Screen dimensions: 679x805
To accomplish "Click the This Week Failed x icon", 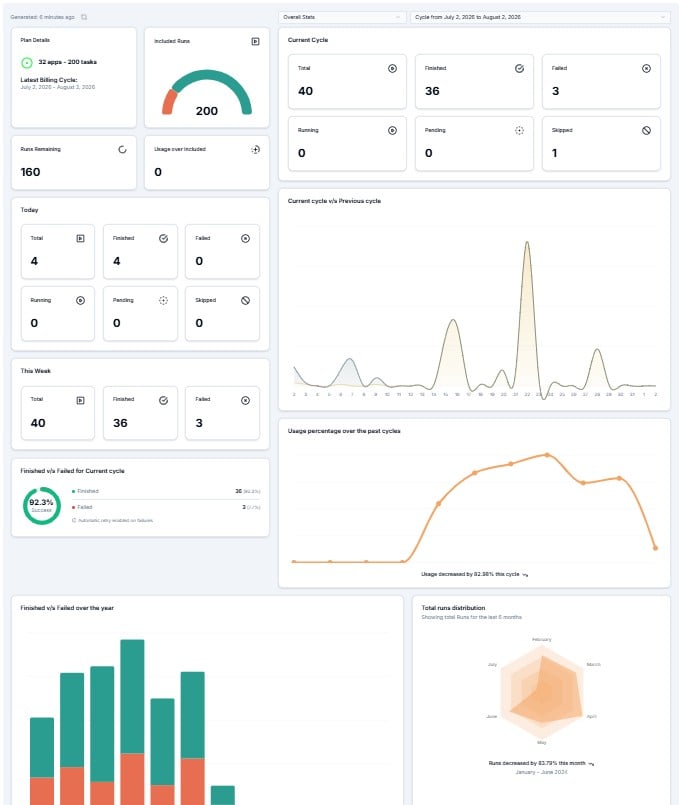I will (x=245, y=400).
